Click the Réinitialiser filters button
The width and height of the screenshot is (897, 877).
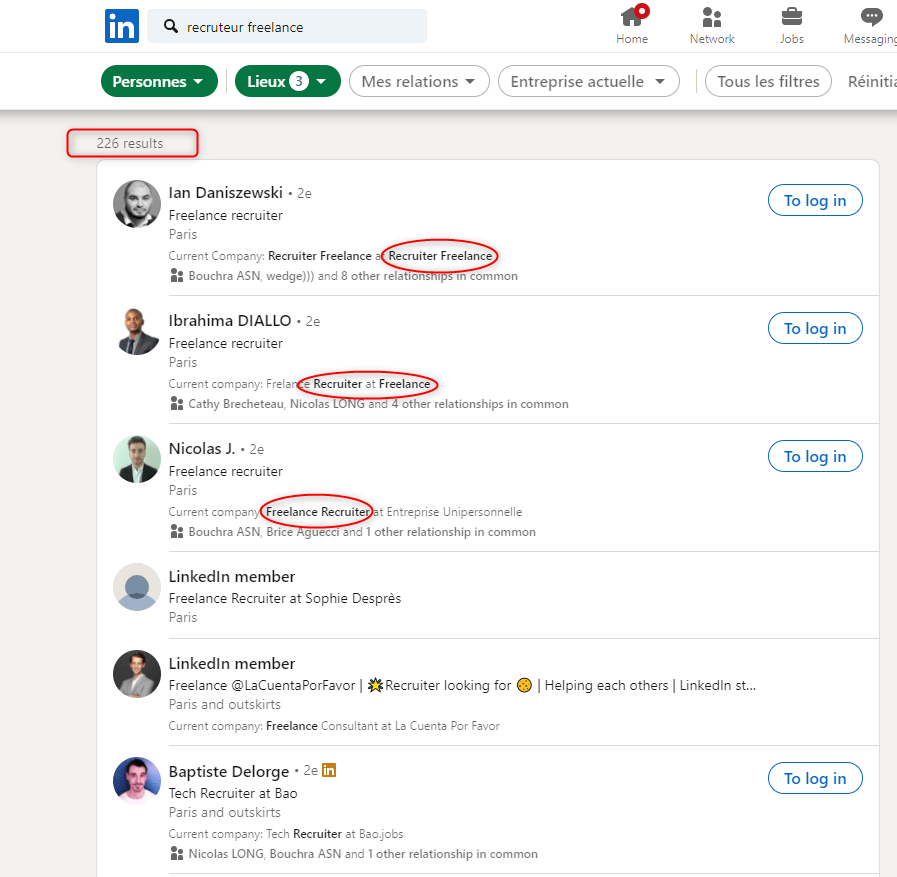[x=872, y=81]
